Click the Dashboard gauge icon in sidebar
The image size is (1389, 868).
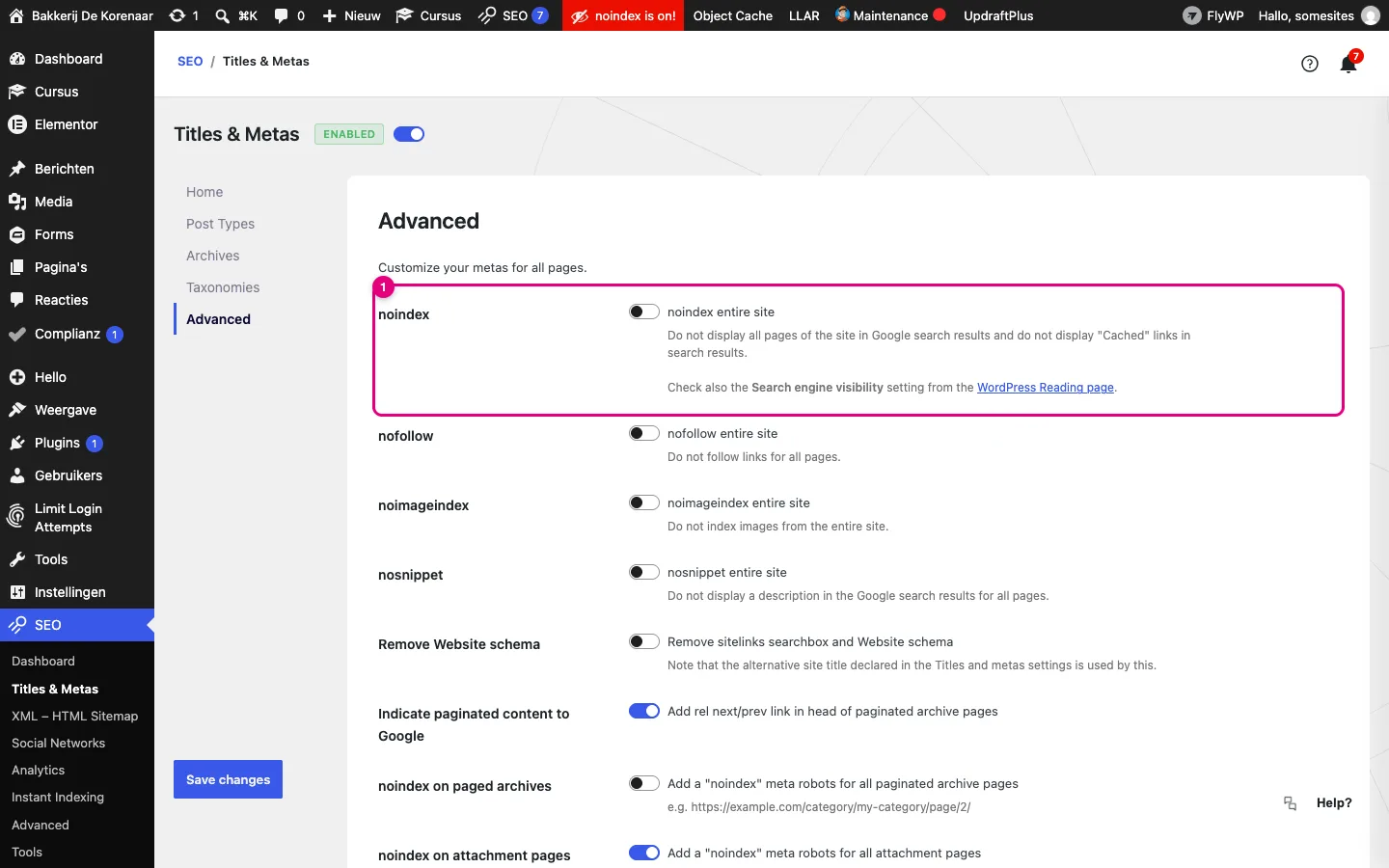16,59
